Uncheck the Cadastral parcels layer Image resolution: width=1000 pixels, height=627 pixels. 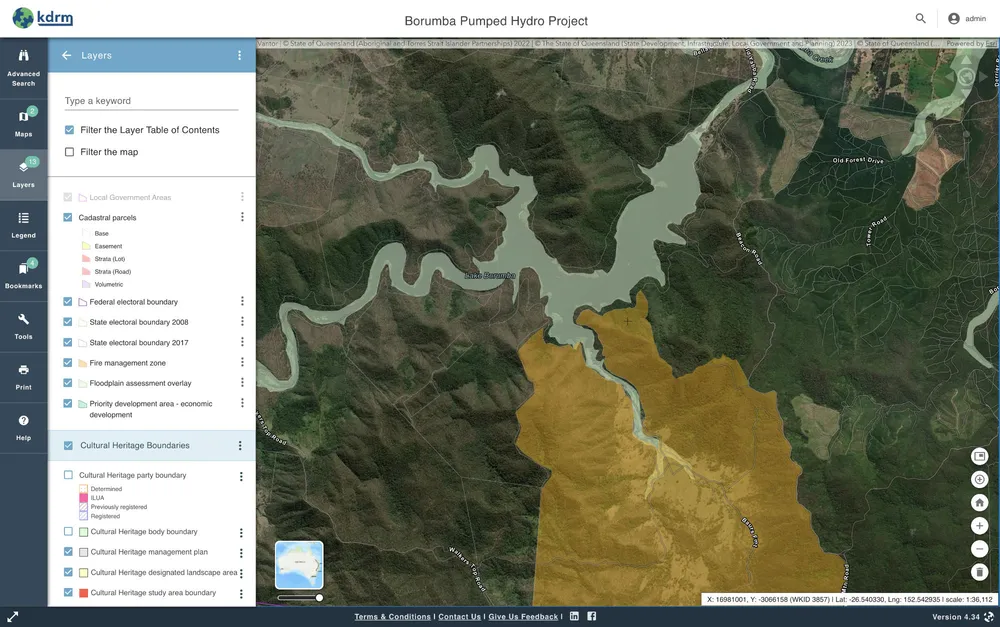click(68, 217)
